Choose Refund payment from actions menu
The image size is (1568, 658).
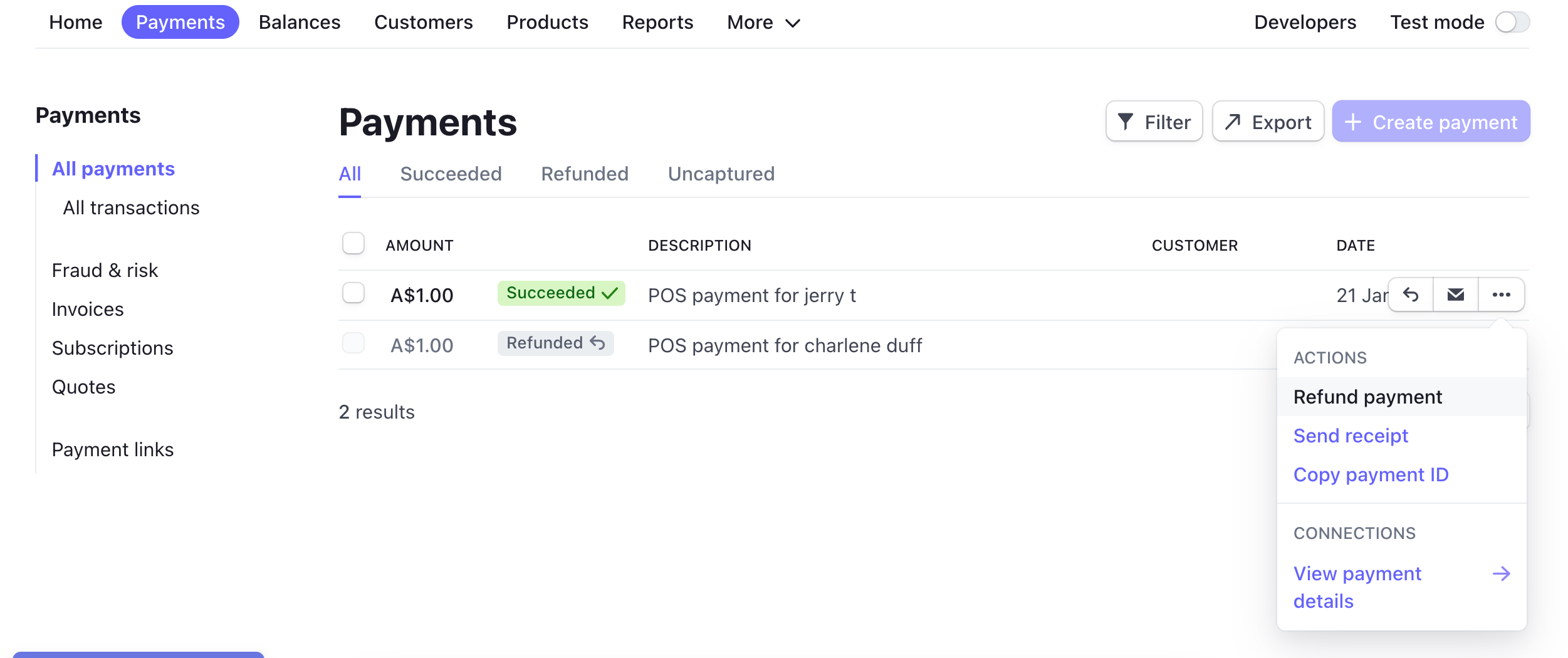pyautogui.click(x=1367, y=397)
